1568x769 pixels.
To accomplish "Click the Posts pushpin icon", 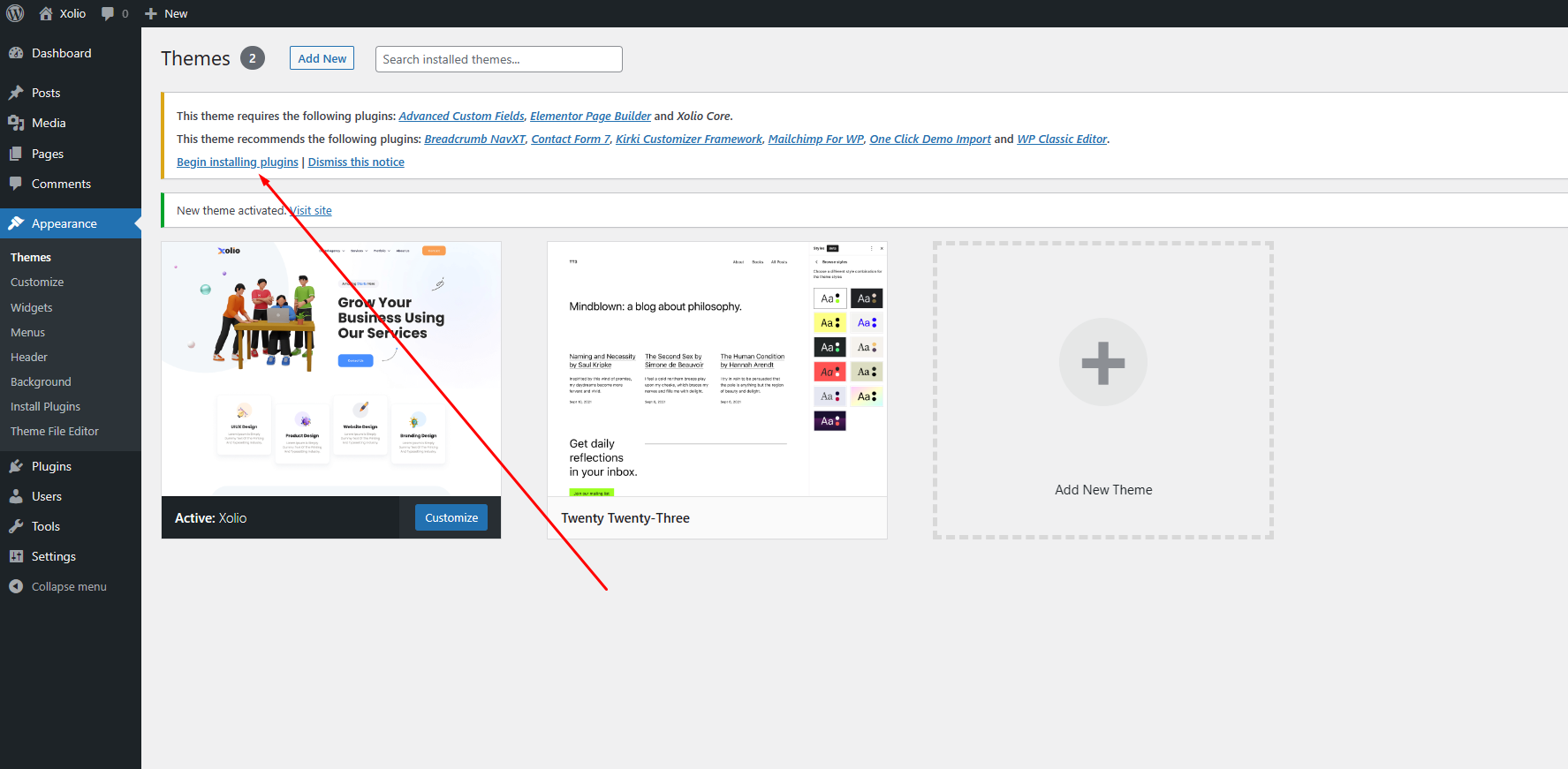I will [16, 93].
